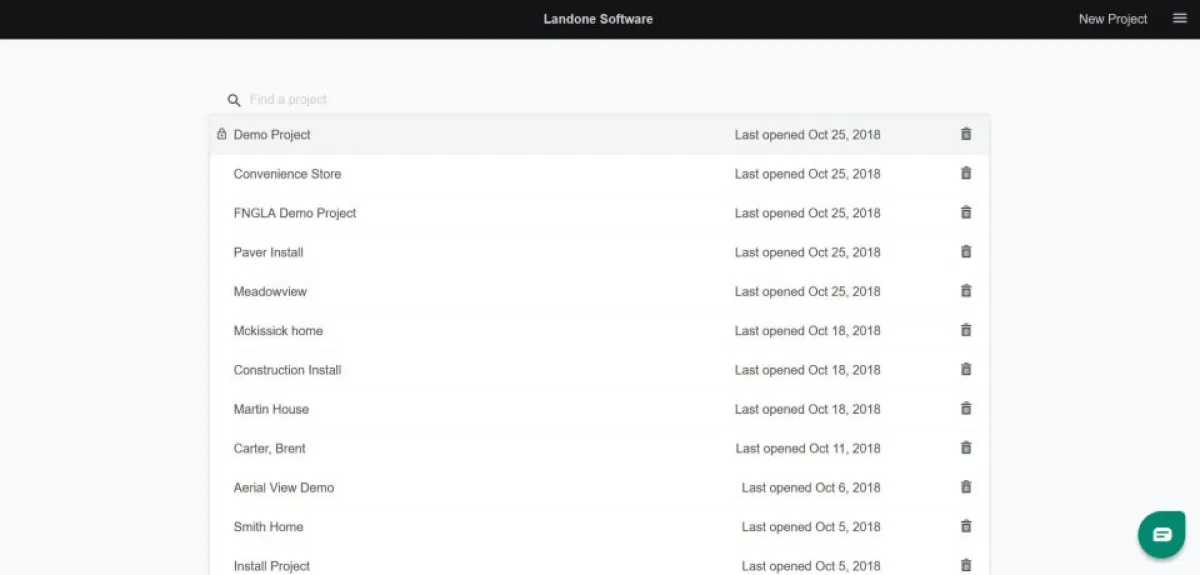Click the lock icon beside Demo Project
This screenshot has height=575, width=1200.
click(x=222, y=134)
